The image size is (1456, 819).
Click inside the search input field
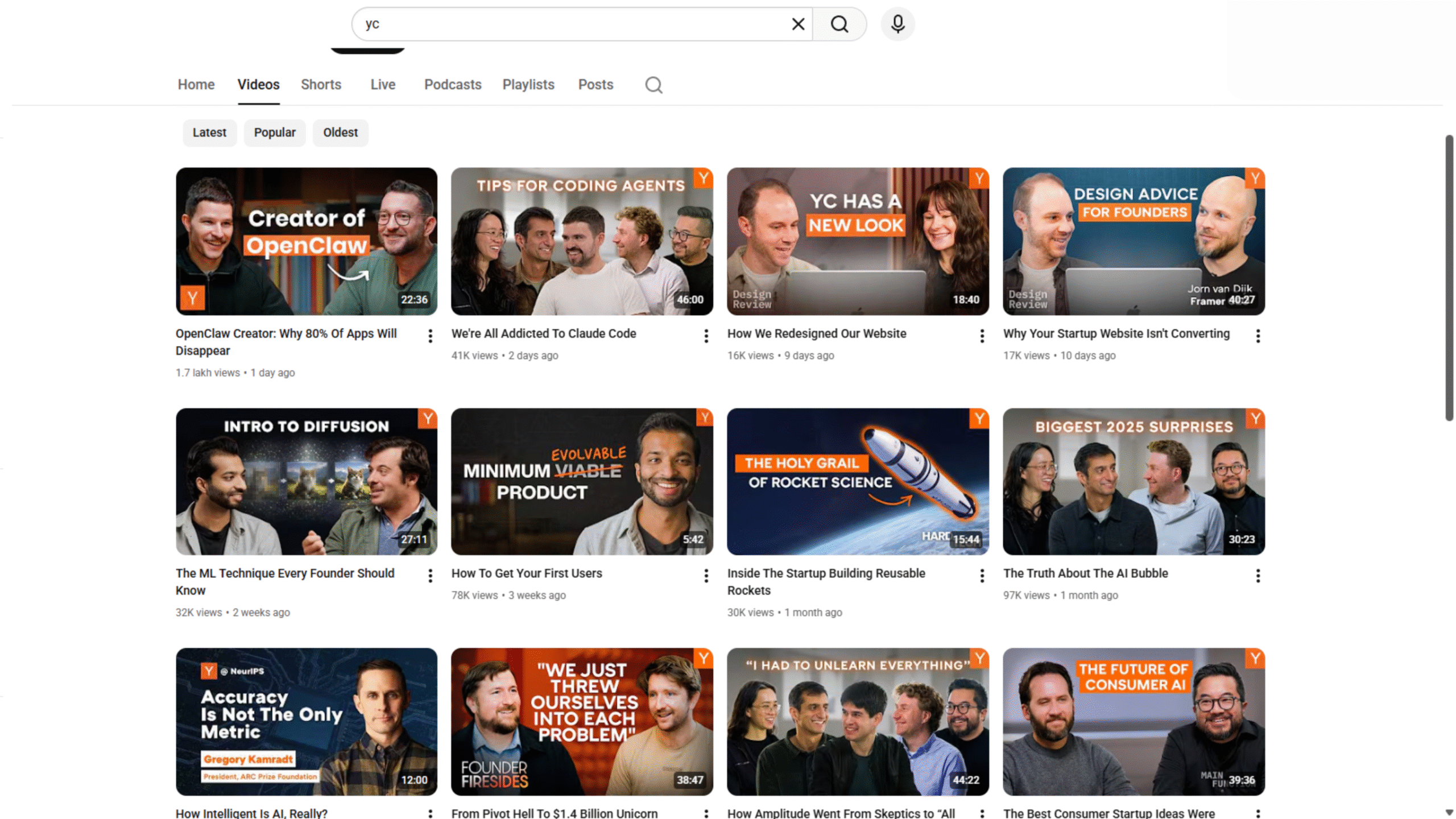click(569, 24)
